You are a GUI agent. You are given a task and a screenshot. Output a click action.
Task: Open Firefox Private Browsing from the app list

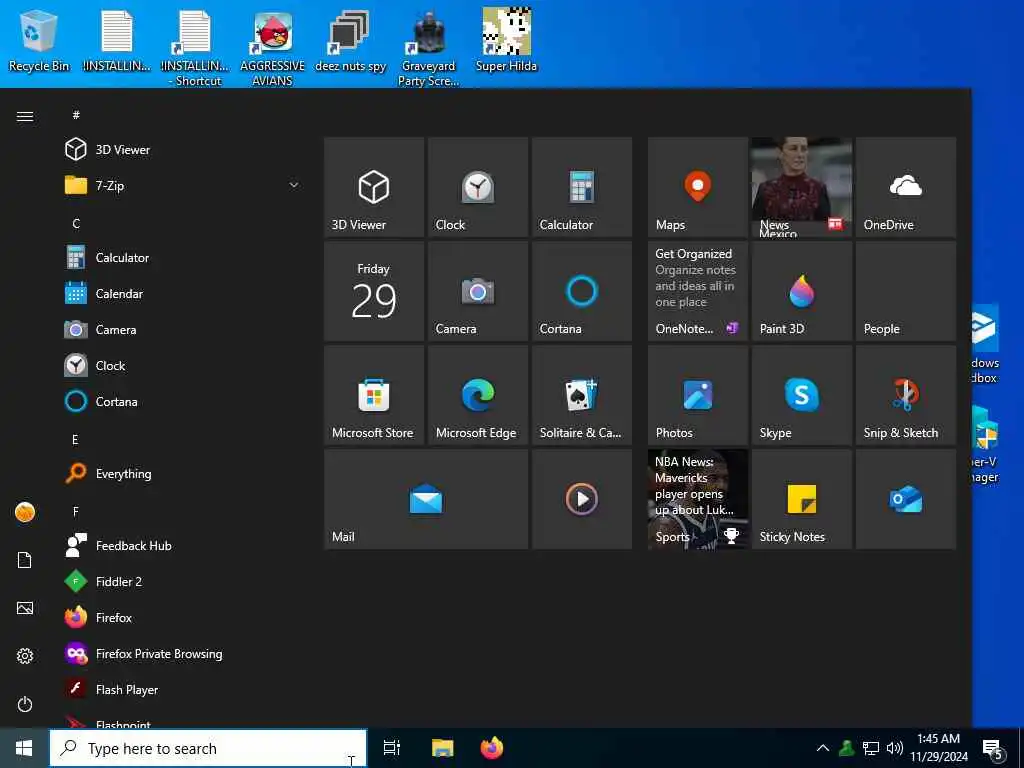pos(183,653)
